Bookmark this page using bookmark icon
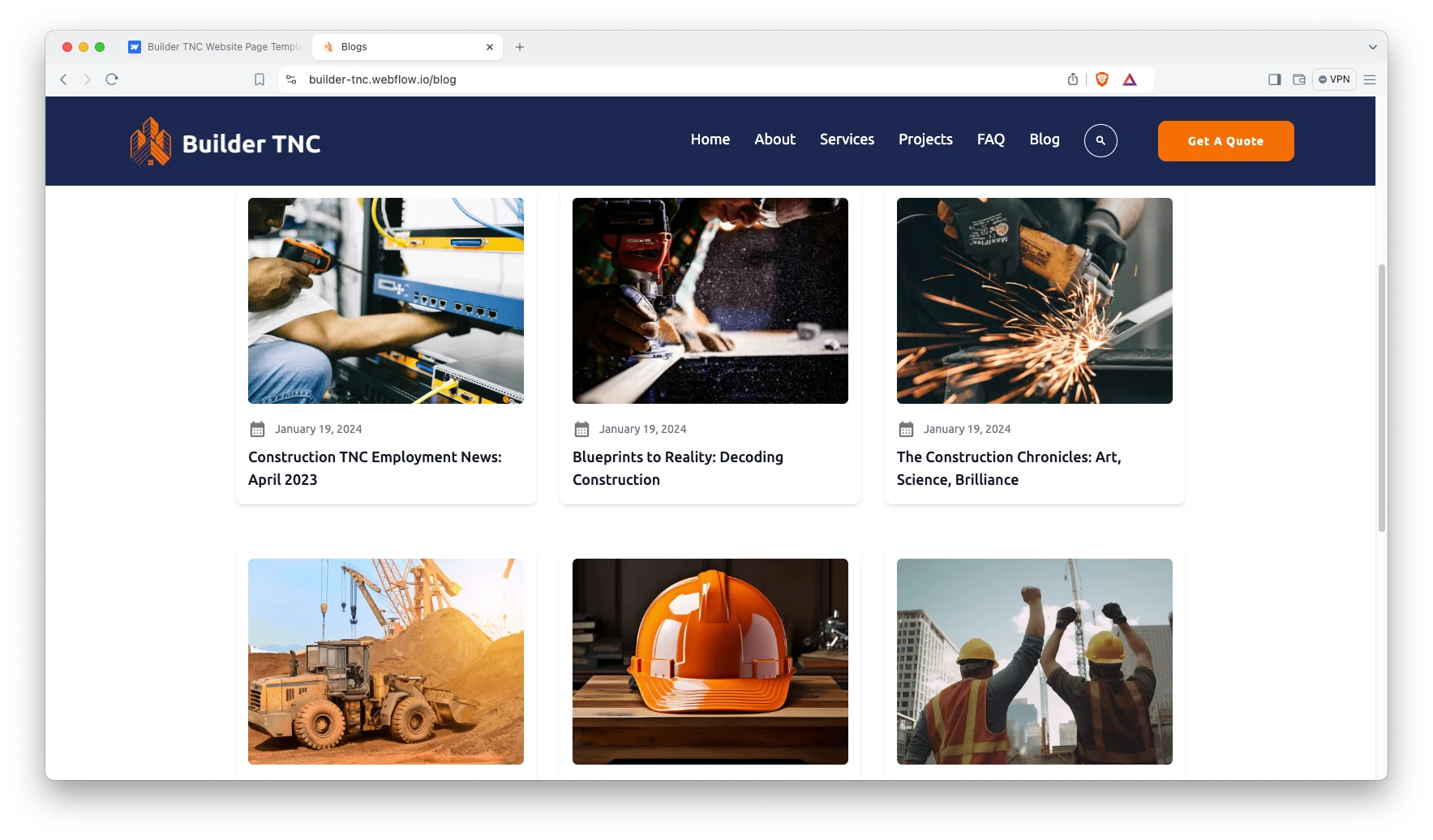This screenshot has width=1433, height=840. (260, 79)
